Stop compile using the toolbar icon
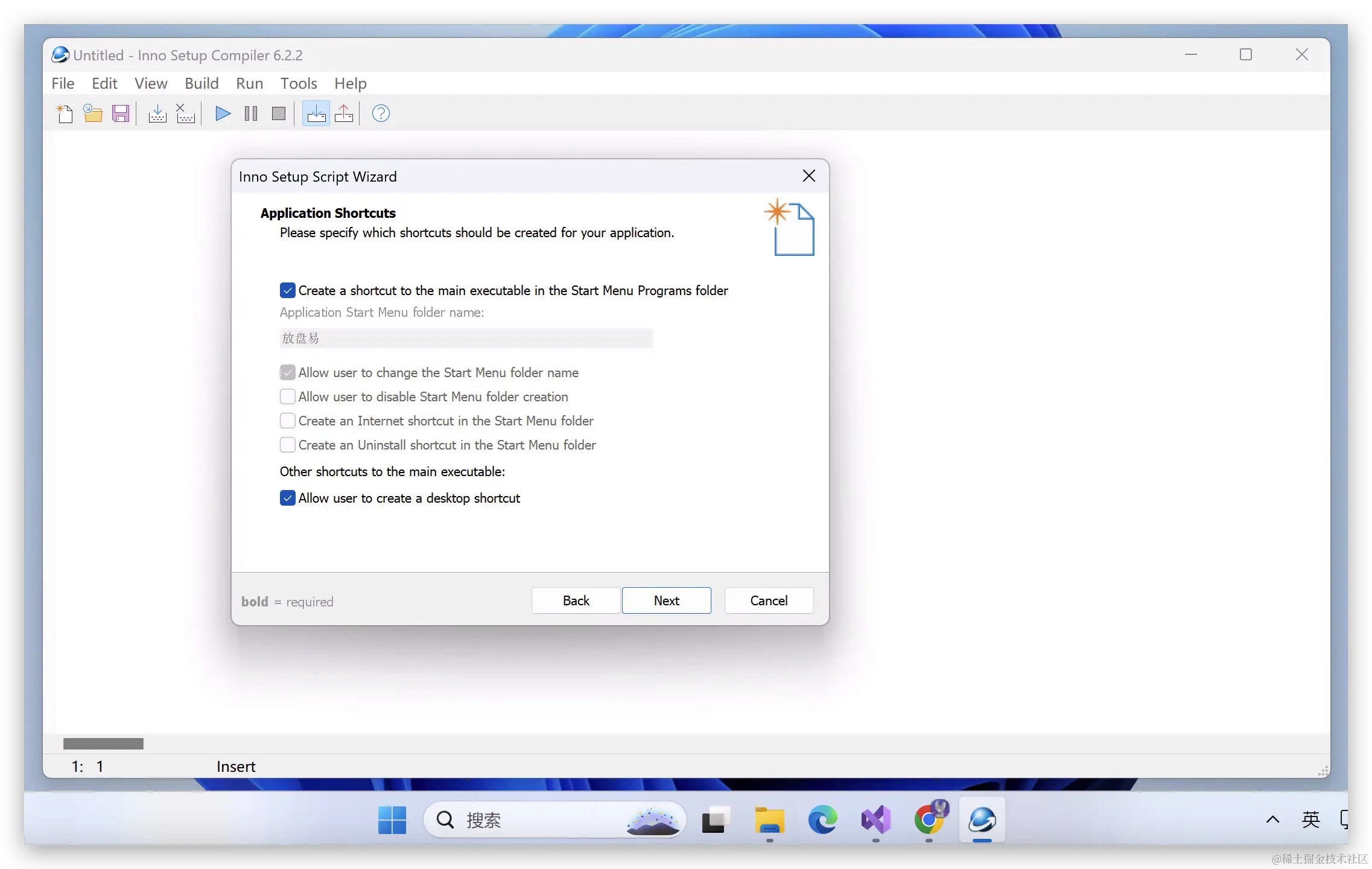1372x869 pixels. click(185, 113)
